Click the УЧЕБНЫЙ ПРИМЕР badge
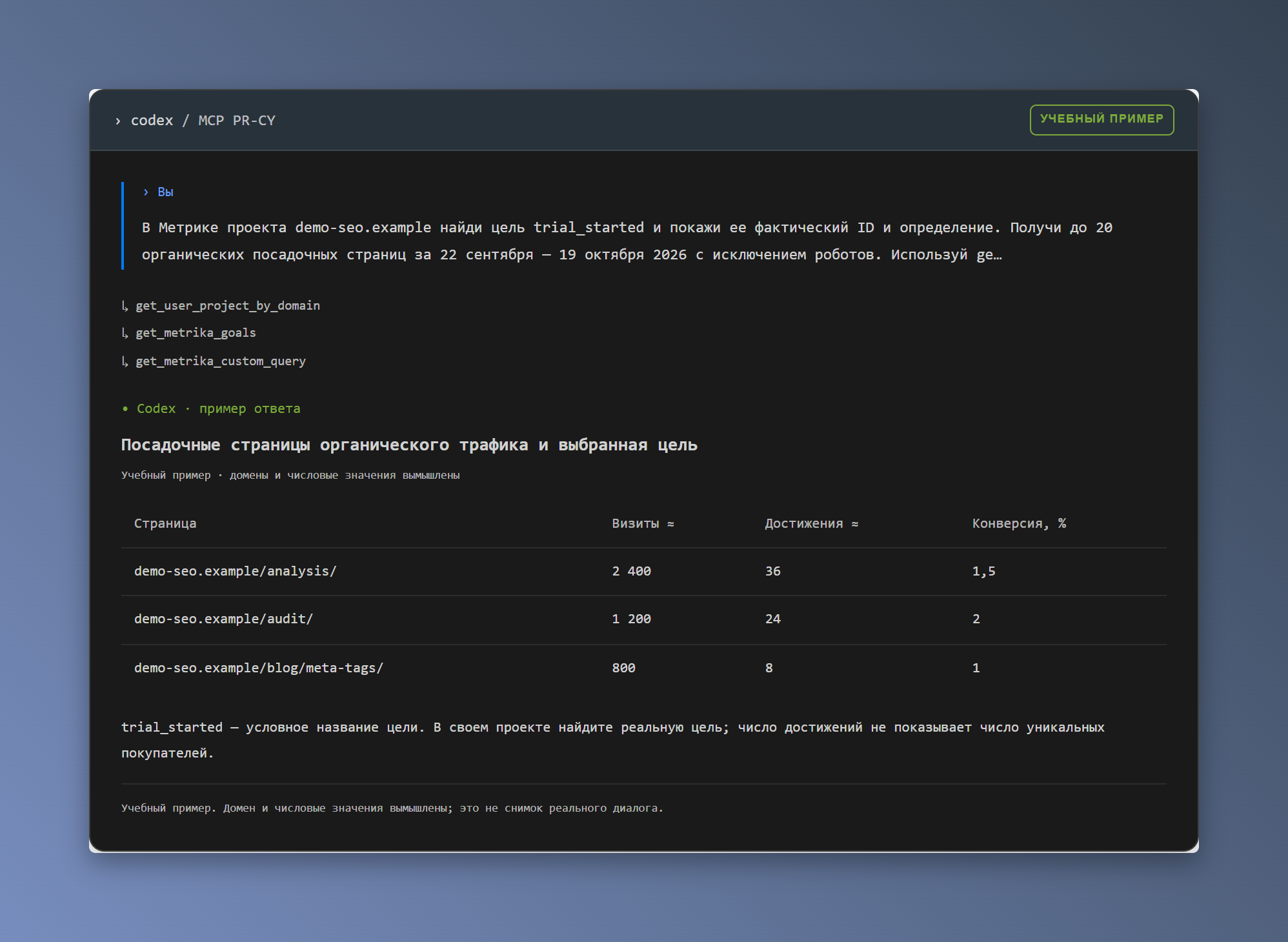This screenshot has width=1288, height=942. (x=1102, y=119)
